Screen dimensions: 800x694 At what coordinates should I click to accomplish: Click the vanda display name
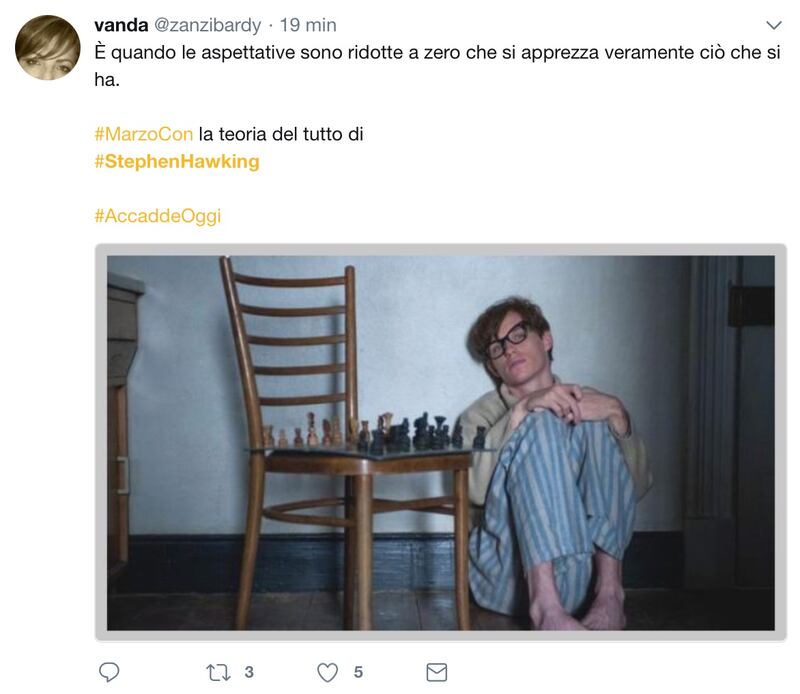click(121, 25)
